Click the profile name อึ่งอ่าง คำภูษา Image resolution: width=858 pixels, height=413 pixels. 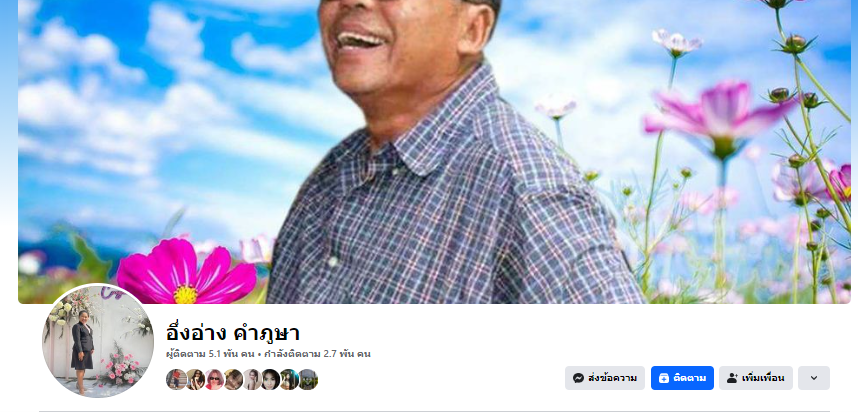(233, 333)
